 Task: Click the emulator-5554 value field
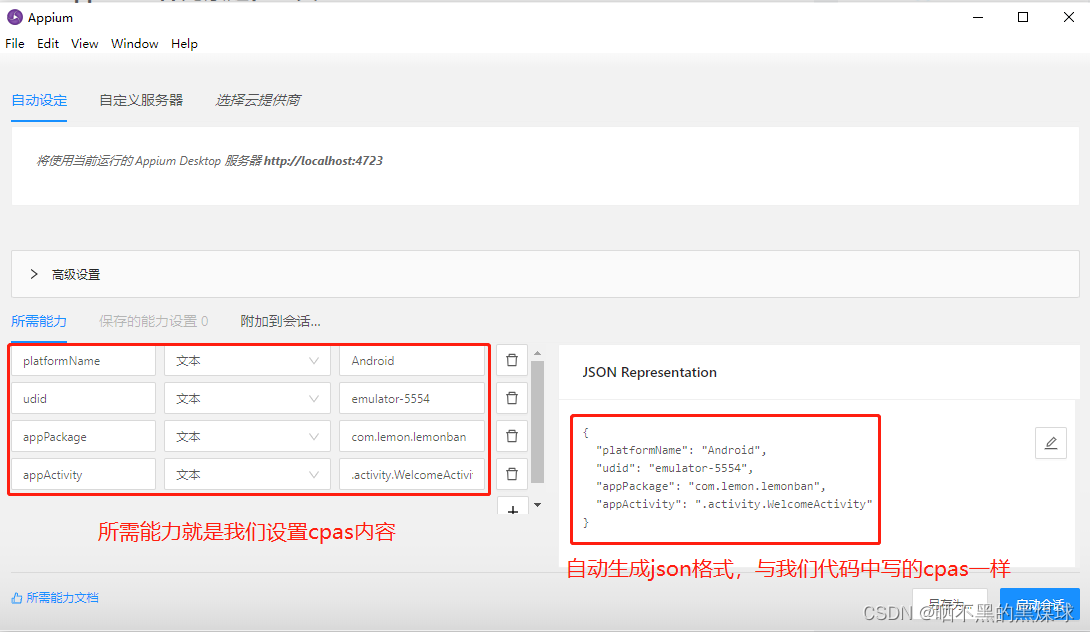point(412,398)
